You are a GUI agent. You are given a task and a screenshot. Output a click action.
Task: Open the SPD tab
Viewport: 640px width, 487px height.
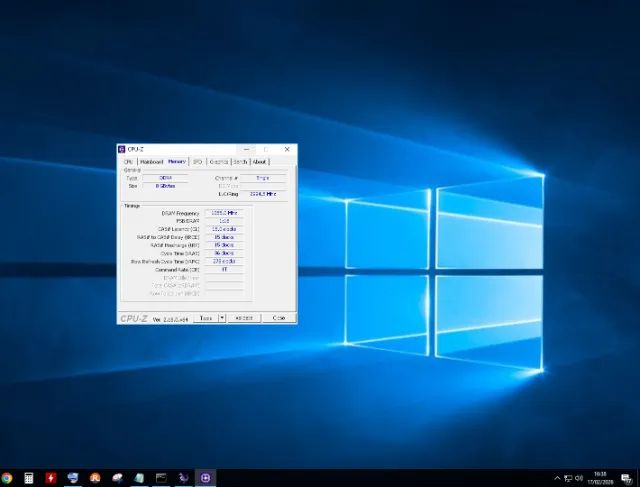(198, 162)
